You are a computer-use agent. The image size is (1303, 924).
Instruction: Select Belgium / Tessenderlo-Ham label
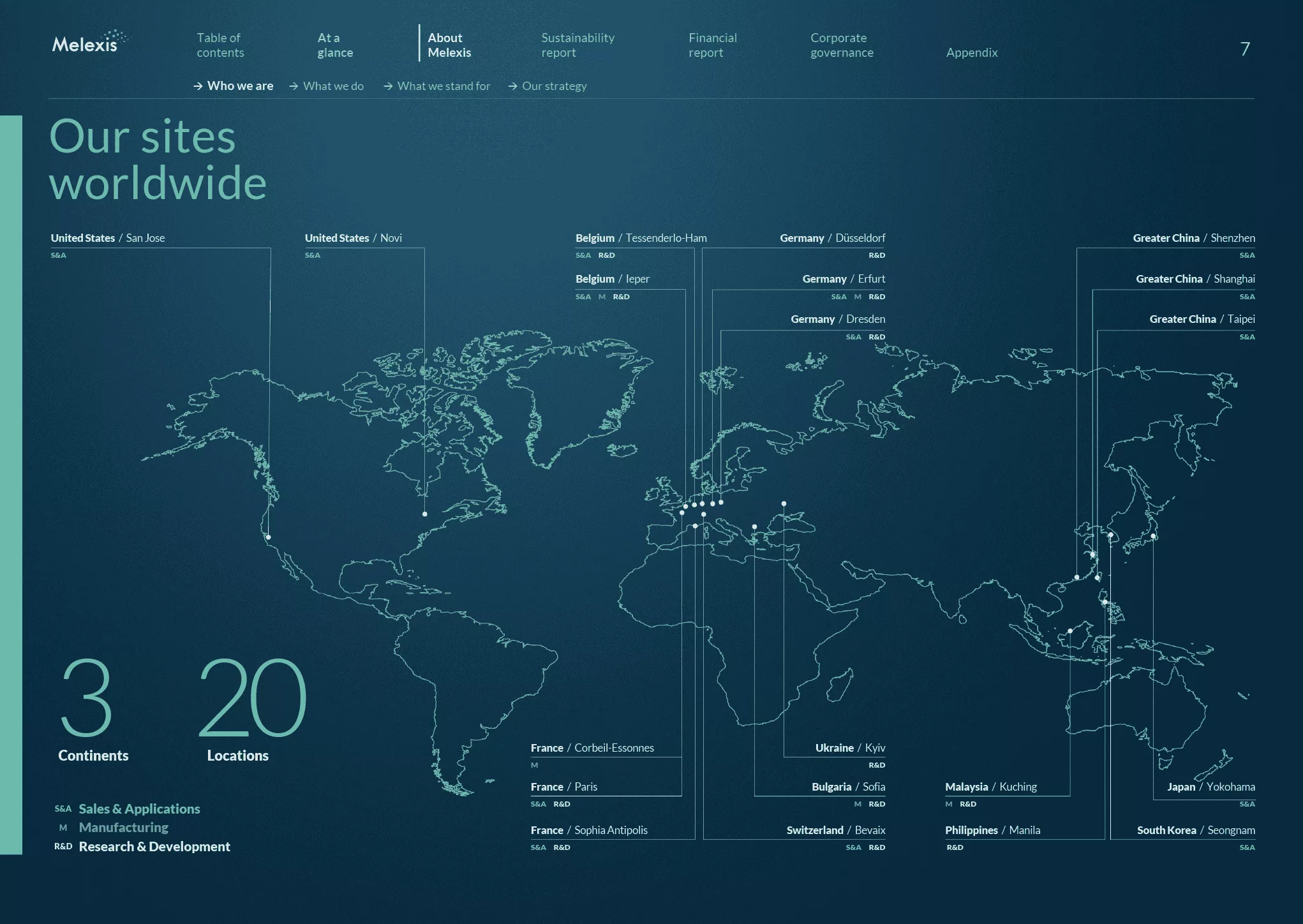coord(641,238)
